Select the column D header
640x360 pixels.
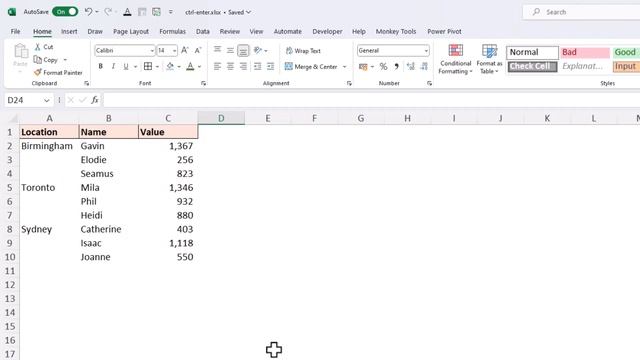point(221,118)
